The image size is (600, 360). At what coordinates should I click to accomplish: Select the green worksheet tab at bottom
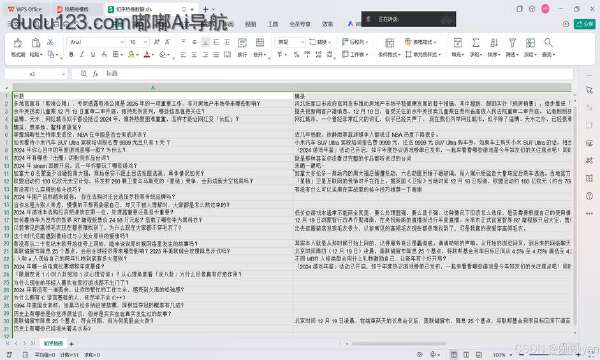pos(54,343)
